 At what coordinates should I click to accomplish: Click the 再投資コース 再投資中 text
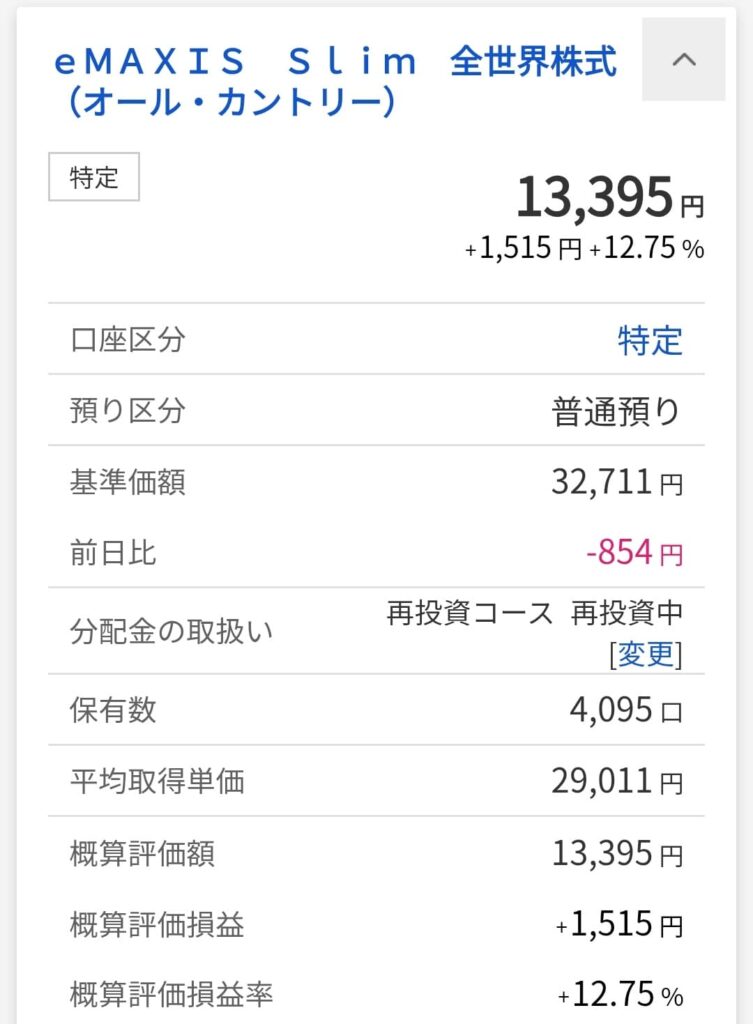535,613
